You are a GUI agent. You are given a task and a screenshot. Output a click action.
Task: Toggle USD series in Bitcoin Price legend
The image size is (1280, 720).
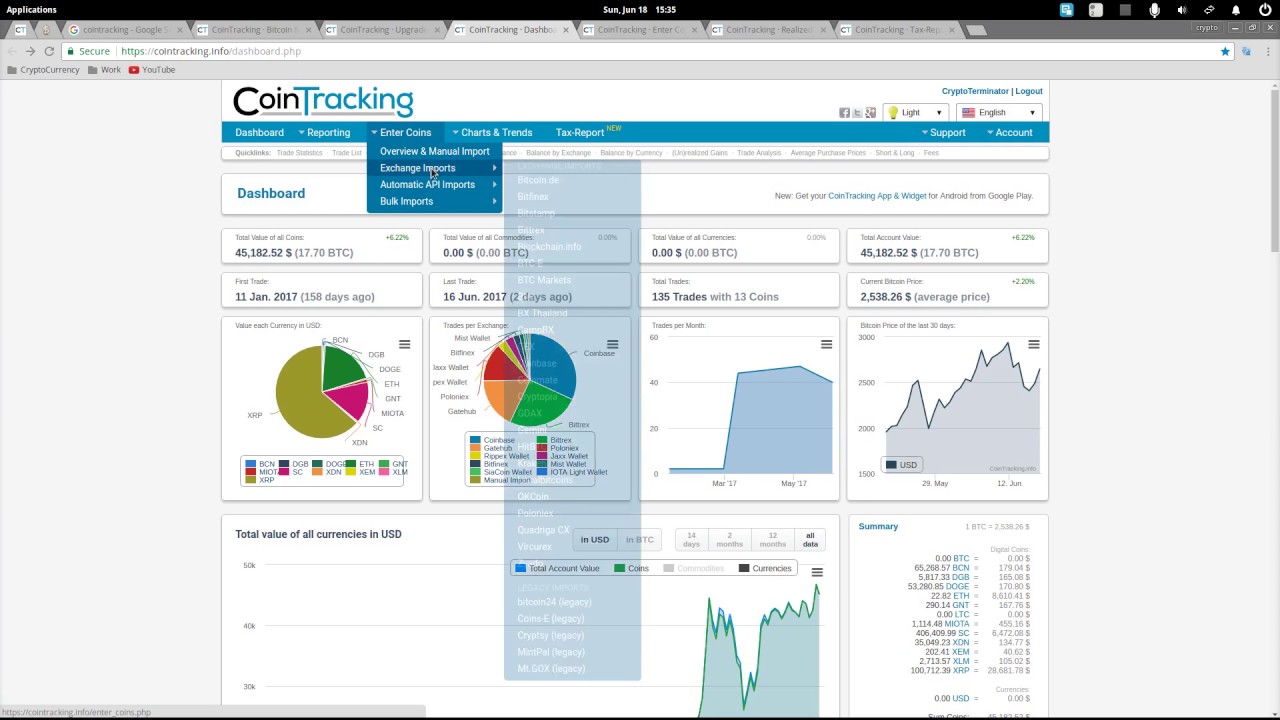click(901, 465)
